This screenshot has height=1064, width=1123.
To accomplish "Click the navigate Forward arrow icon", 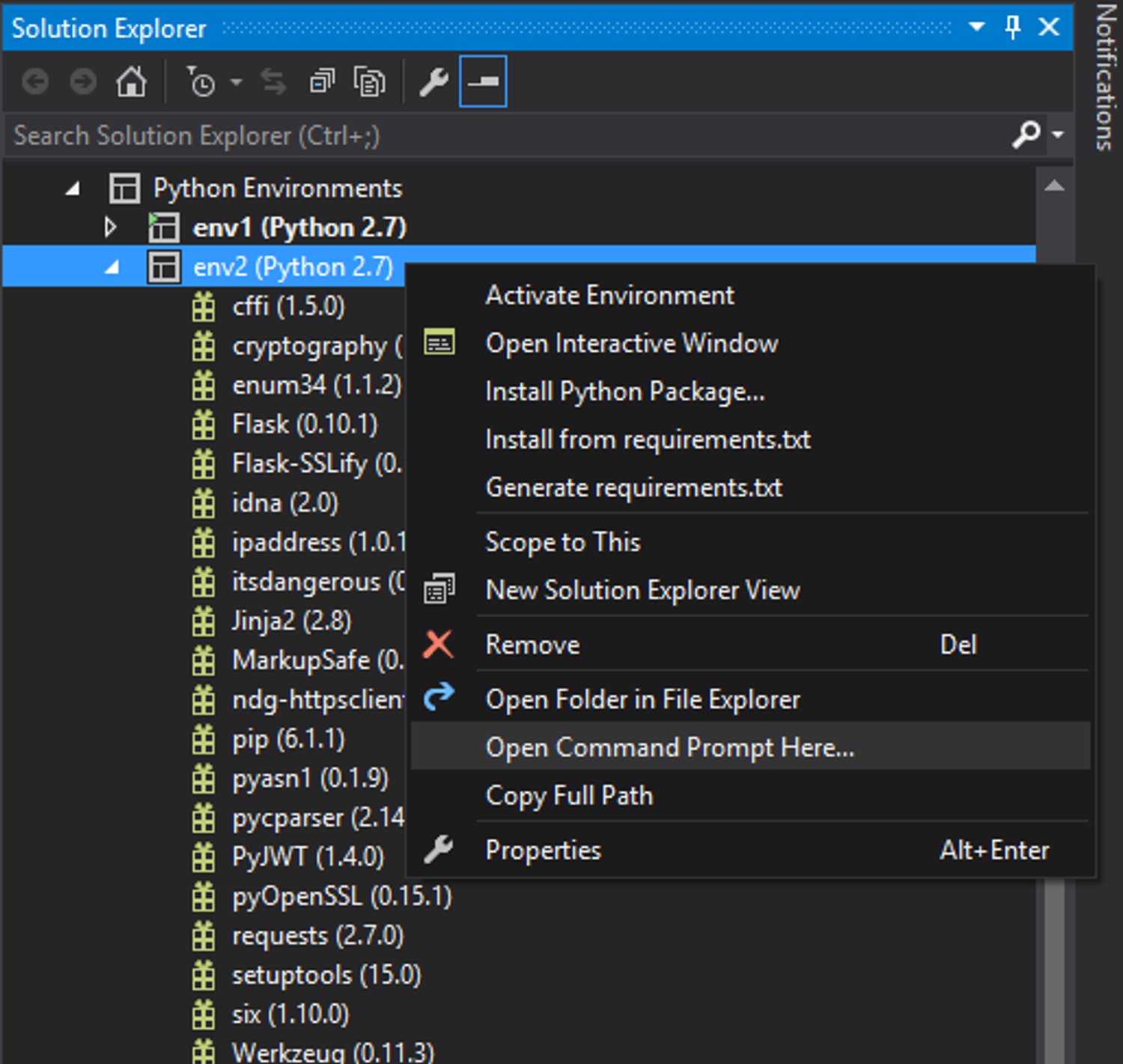I will (82, 81).
